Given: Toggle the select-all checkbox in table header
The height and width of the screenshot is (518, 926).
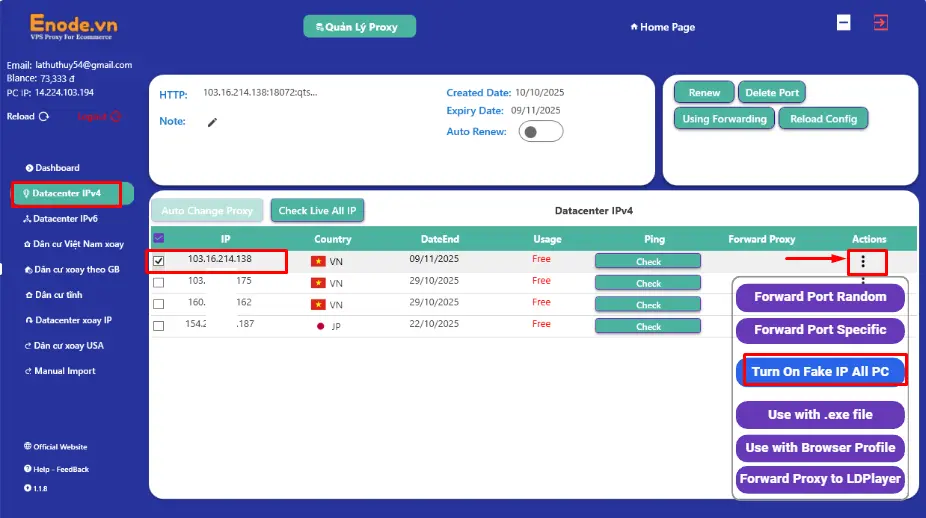Looking at the screenshot, I should pyautogui.click(x=158, y=239).
